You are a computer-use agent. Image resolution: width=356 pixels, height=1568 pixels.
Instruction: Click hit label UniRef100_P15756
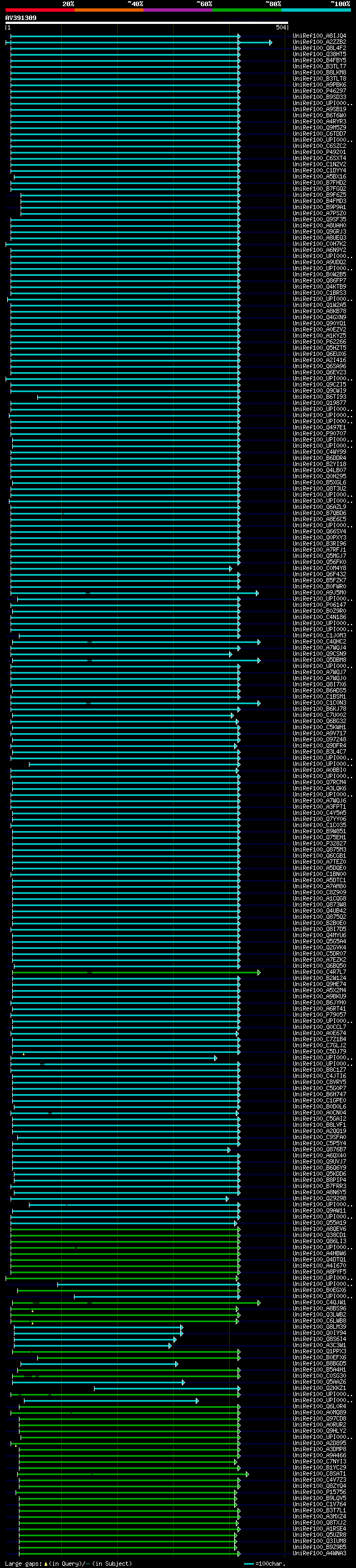click(319, 1492)
